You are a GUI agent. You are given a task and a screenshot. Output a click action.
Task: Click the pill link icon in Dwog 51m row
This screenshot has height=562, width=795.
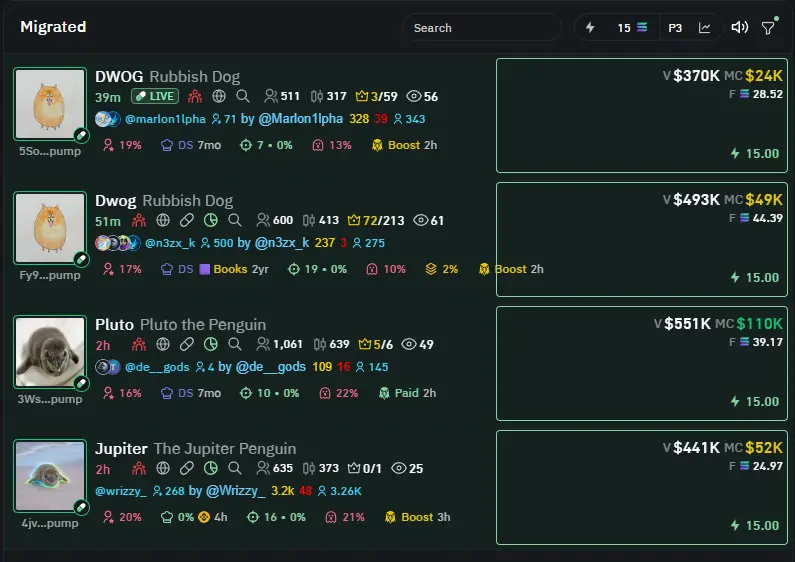click(187, 220)
